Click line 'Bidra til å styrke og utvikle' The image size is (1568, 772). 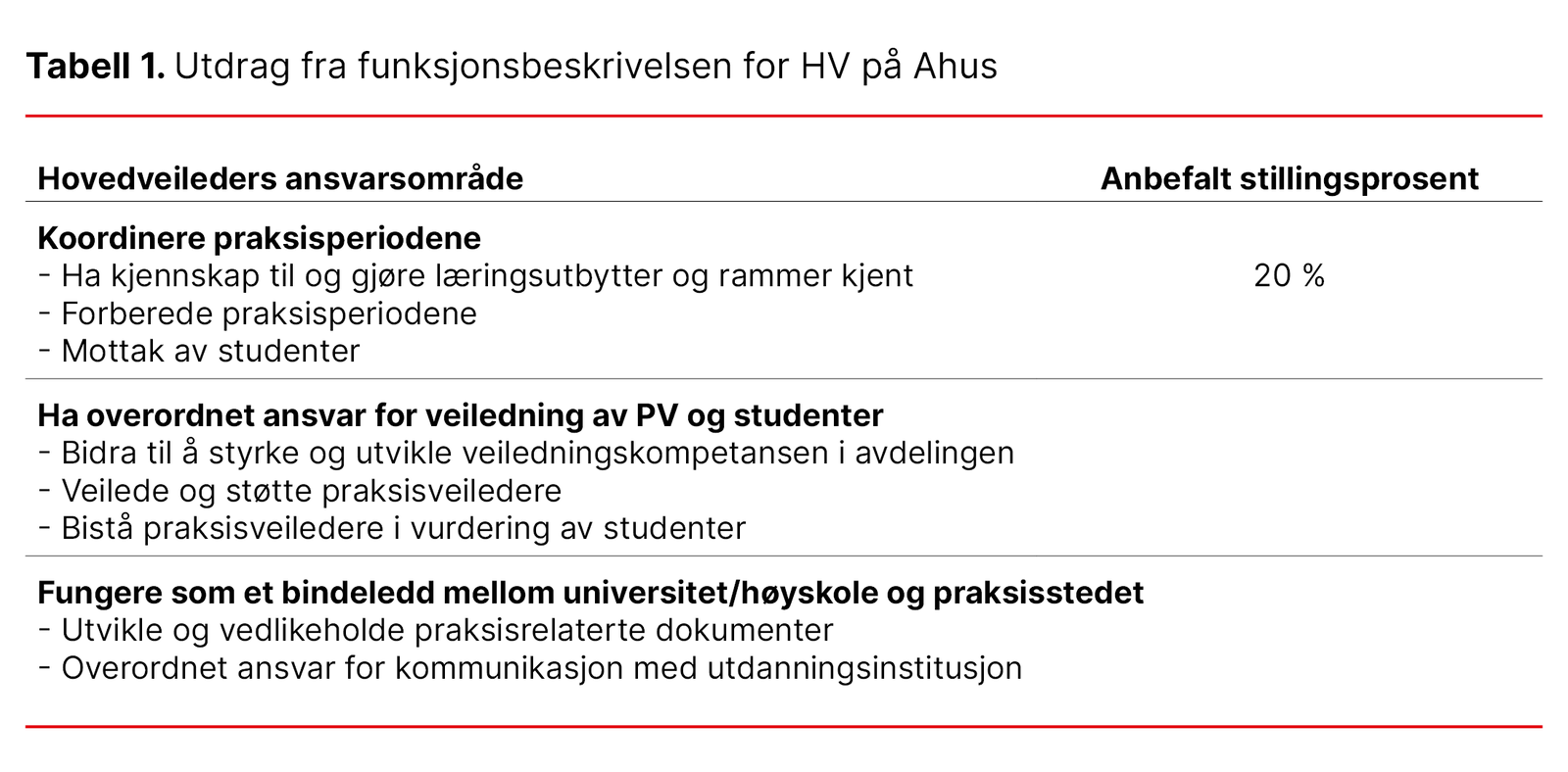537,454
